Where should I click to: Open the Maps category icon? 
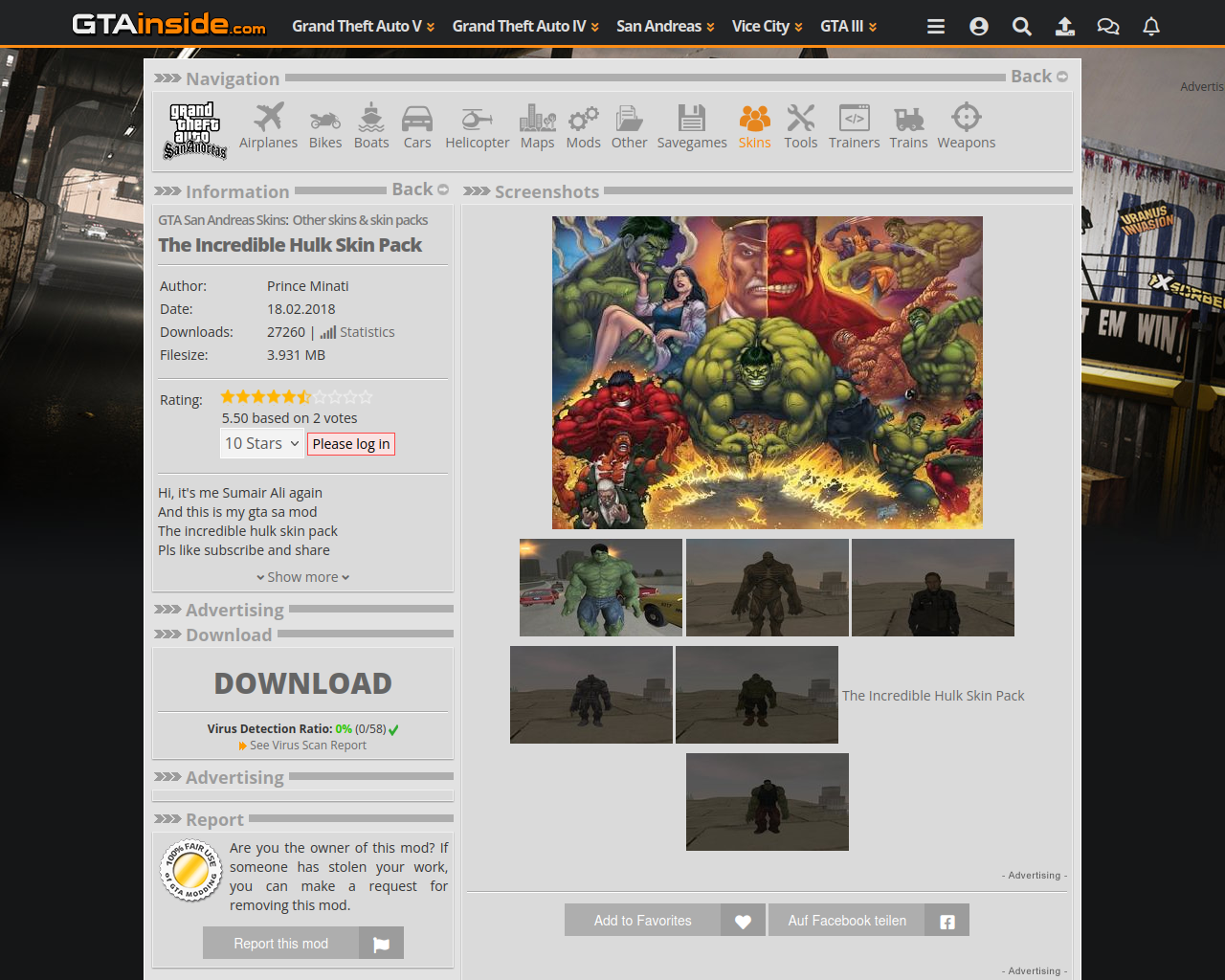pyautogui.click(x=538, y=117)
